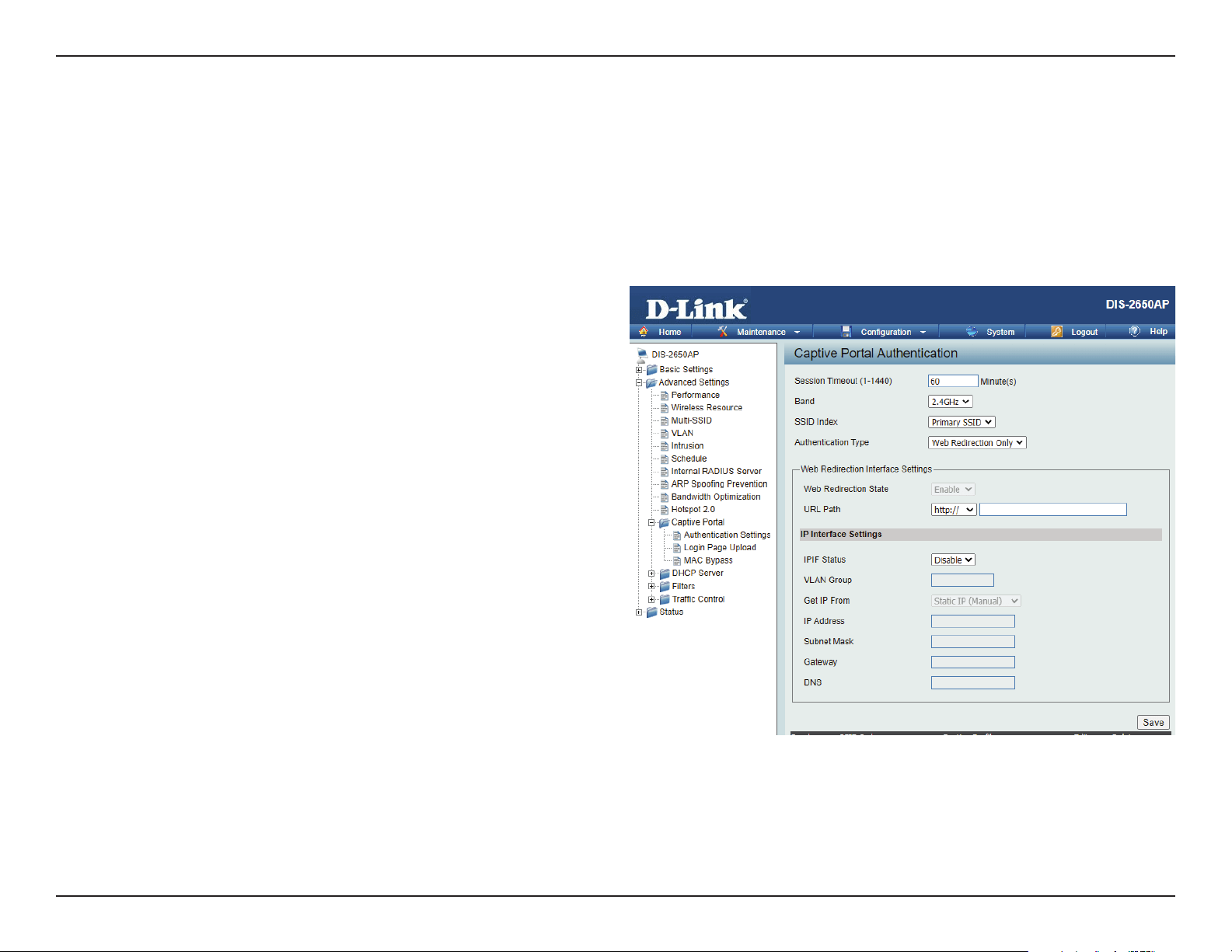Screen dimensions: 1232x952
Task: Open Authentication Settings in the tree
Action: 727,535
